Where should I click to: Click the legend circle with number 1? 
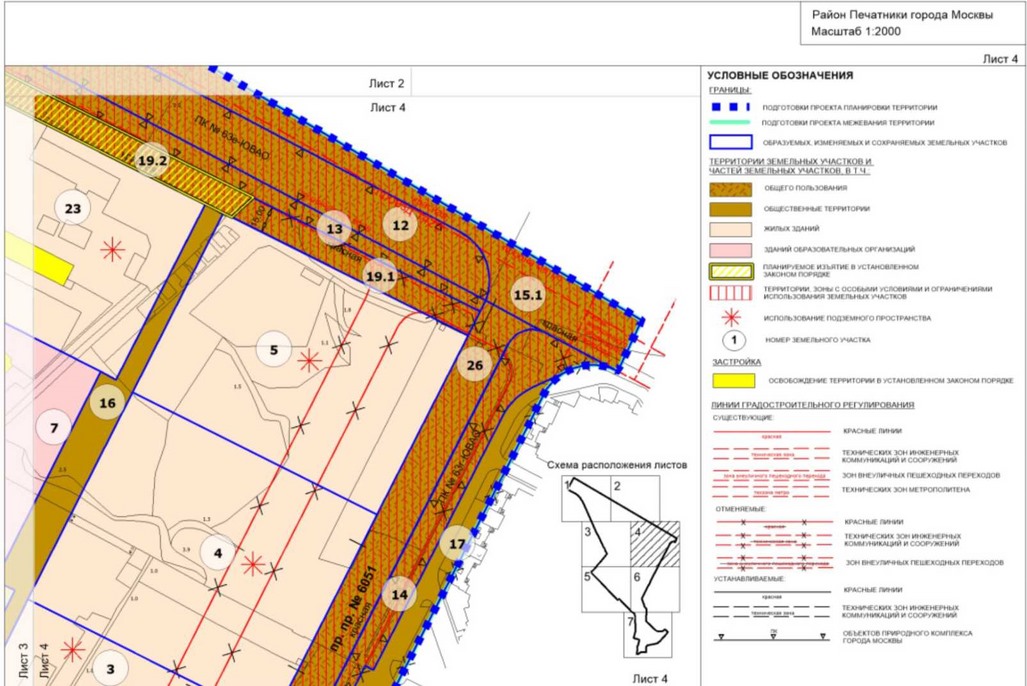[x=734, y=340]
